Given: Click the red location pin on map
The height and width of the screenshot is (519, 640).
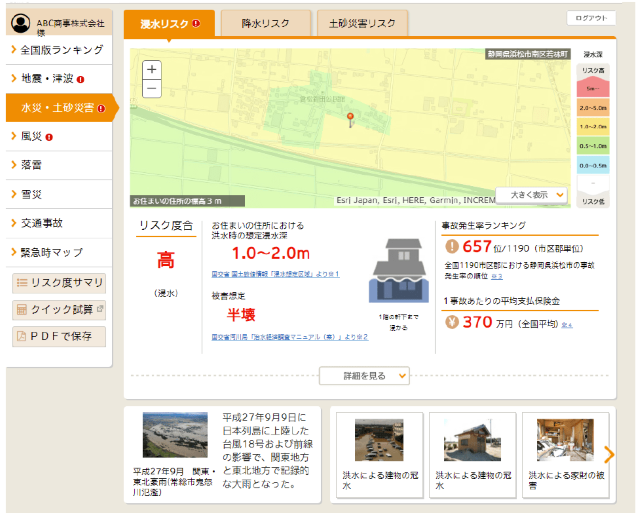Looking at the screenshot, I should pyautogui.click(x=350, y=120).
